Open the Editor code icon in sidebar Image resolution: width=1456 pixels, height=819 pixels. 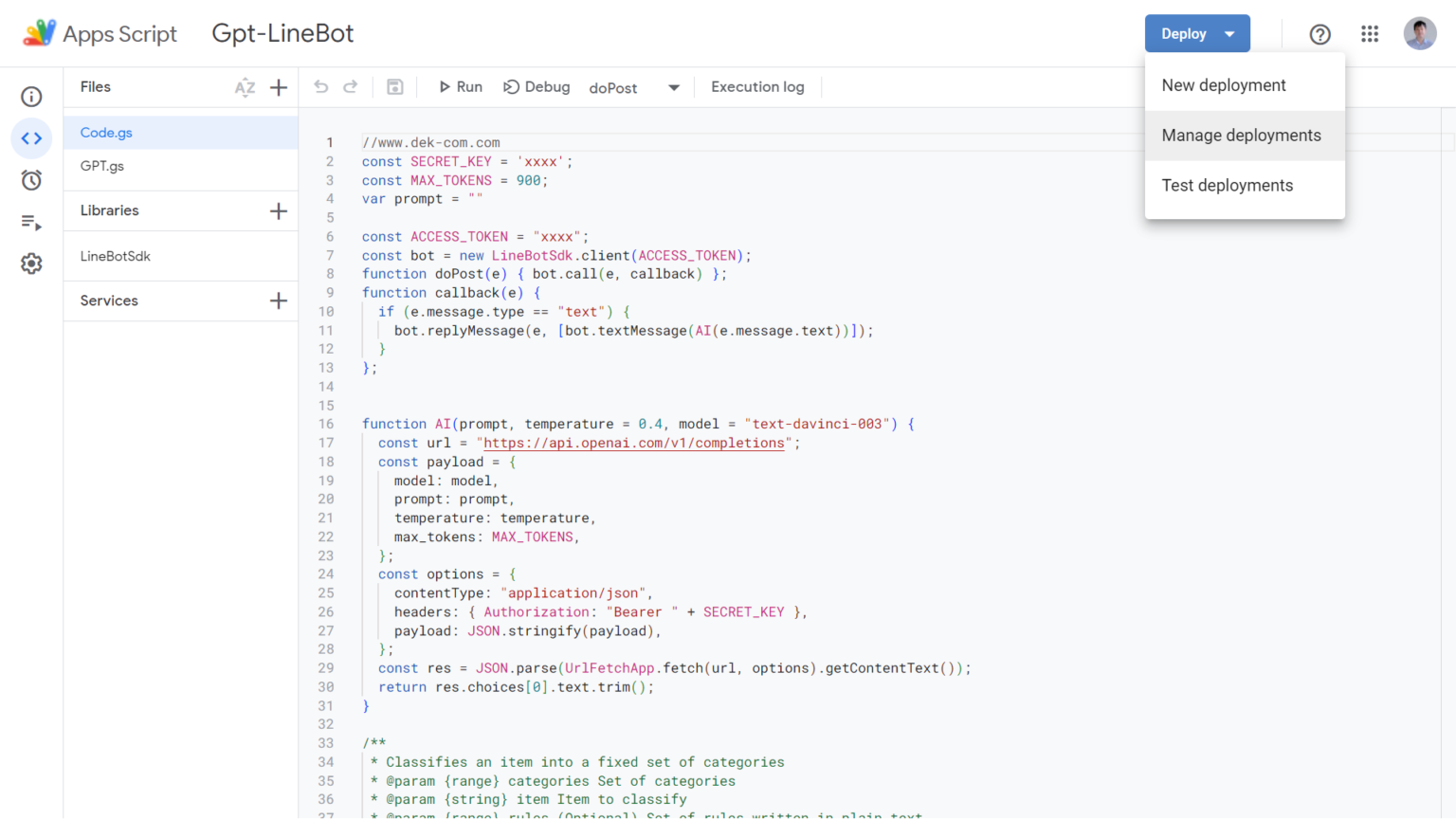31,138
